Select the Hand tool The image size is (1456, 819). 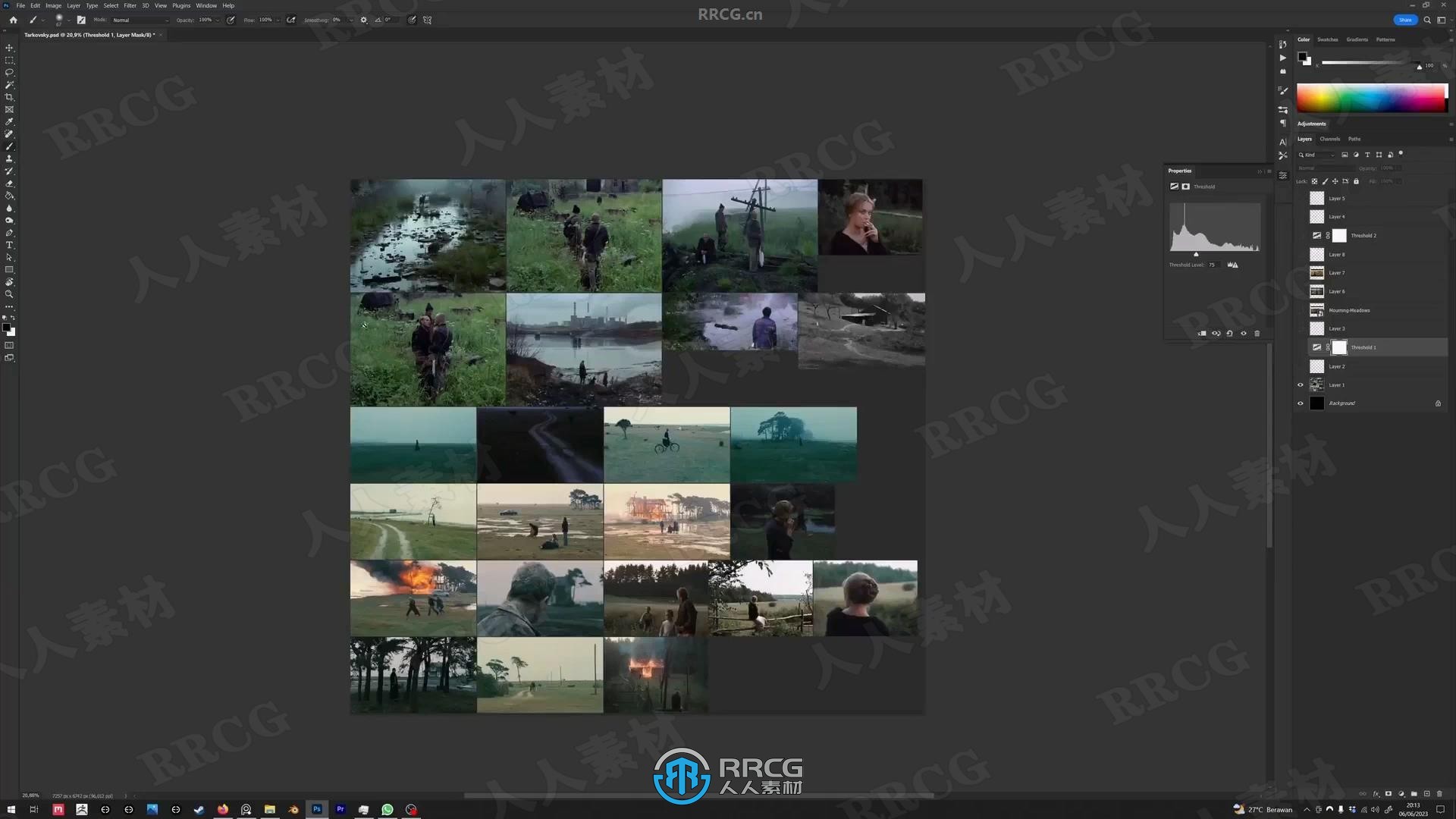point(9,282)
